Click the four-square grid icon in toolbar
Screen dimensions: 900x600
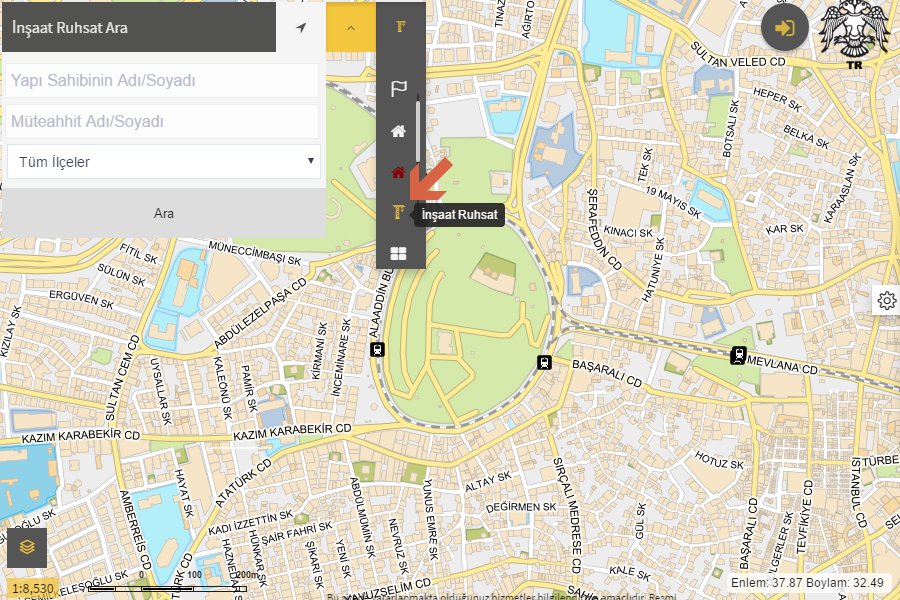(398, 254)
